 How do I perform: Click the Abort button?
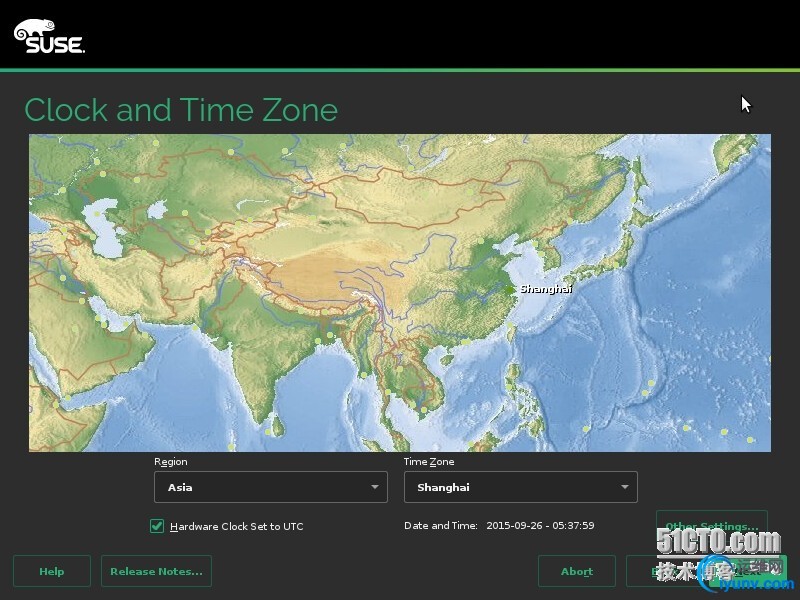577,571
